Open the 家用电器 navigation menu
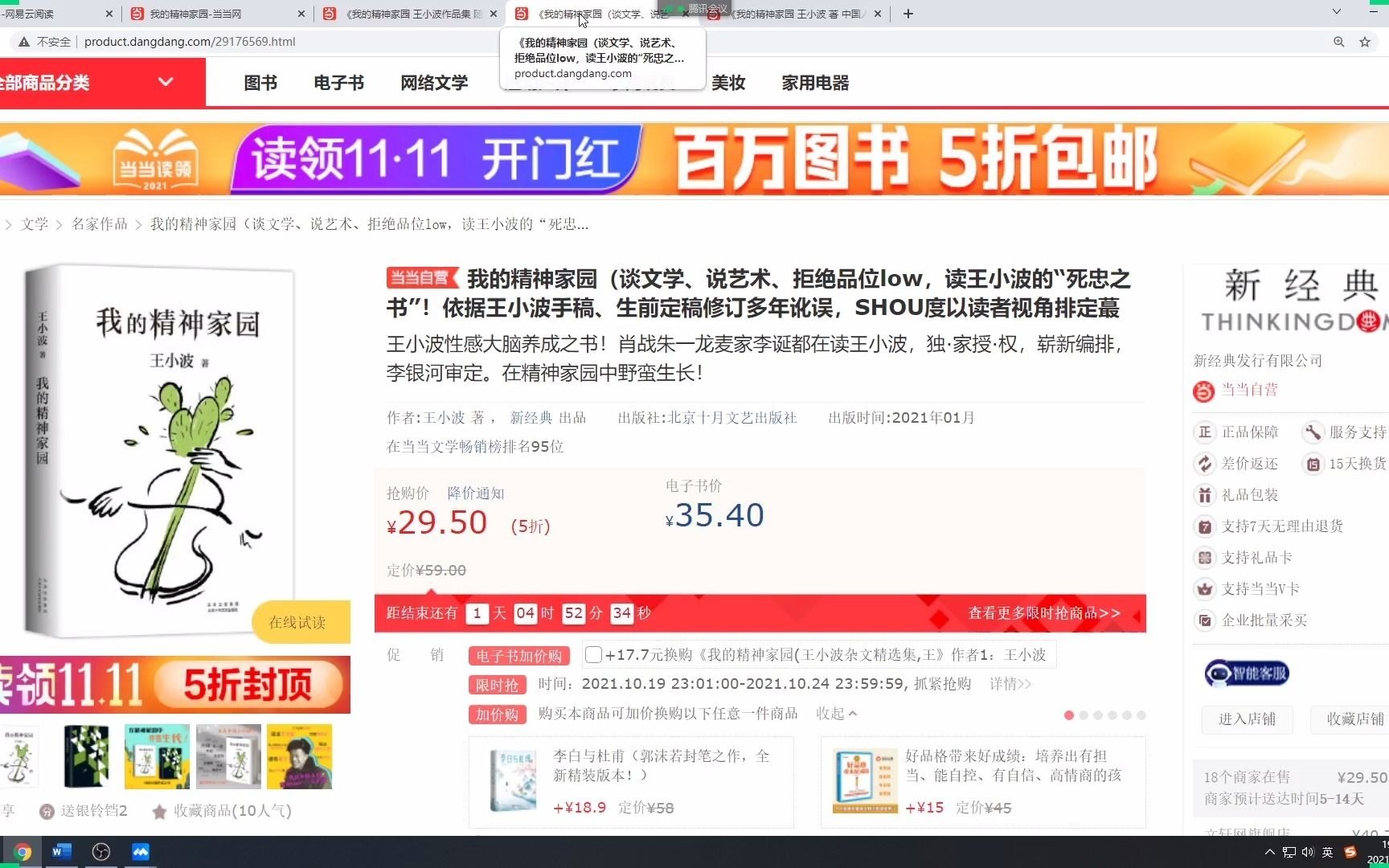1389x868 pixels. 815,83
